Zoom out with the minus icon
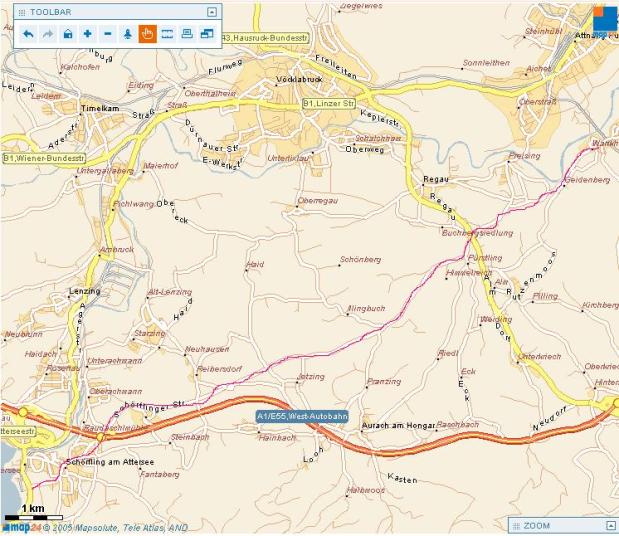This screenshot has height=536, width=619. [108, 34]
